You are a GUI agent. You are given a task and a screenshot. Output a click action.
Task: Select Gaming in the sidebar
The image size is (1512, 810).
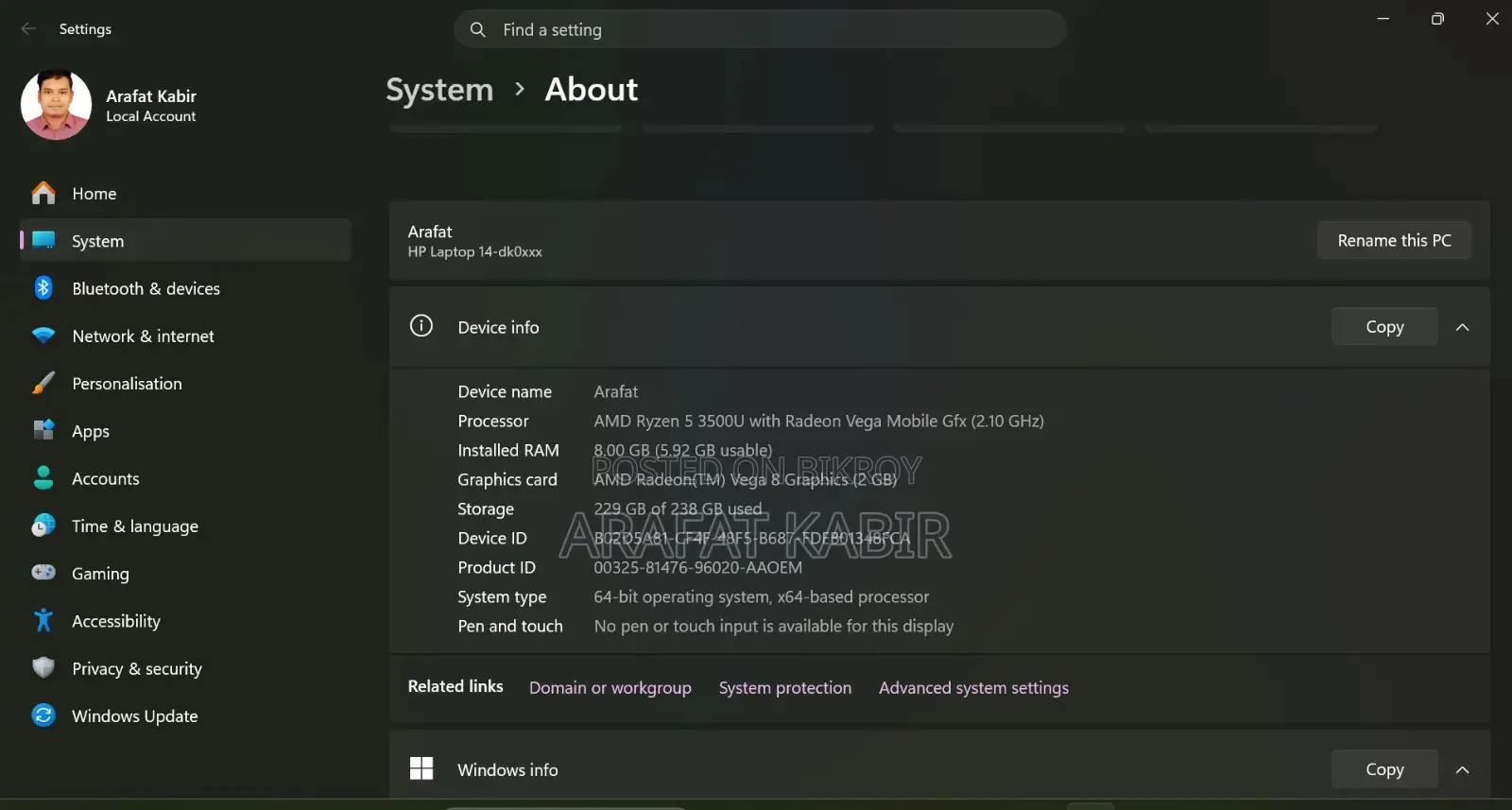[185, 573]
